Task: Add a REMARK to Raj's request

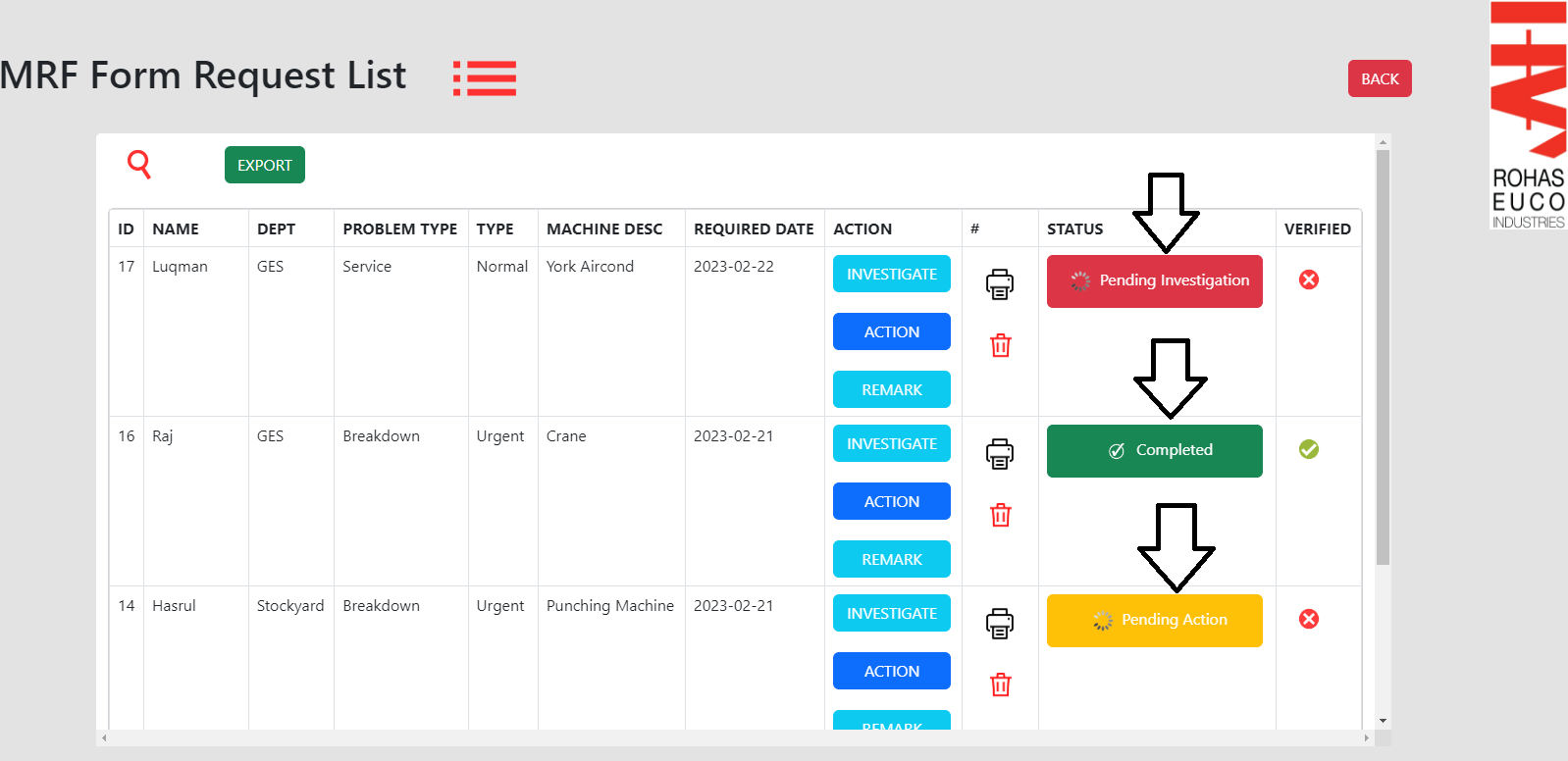Action: [892, 559]
